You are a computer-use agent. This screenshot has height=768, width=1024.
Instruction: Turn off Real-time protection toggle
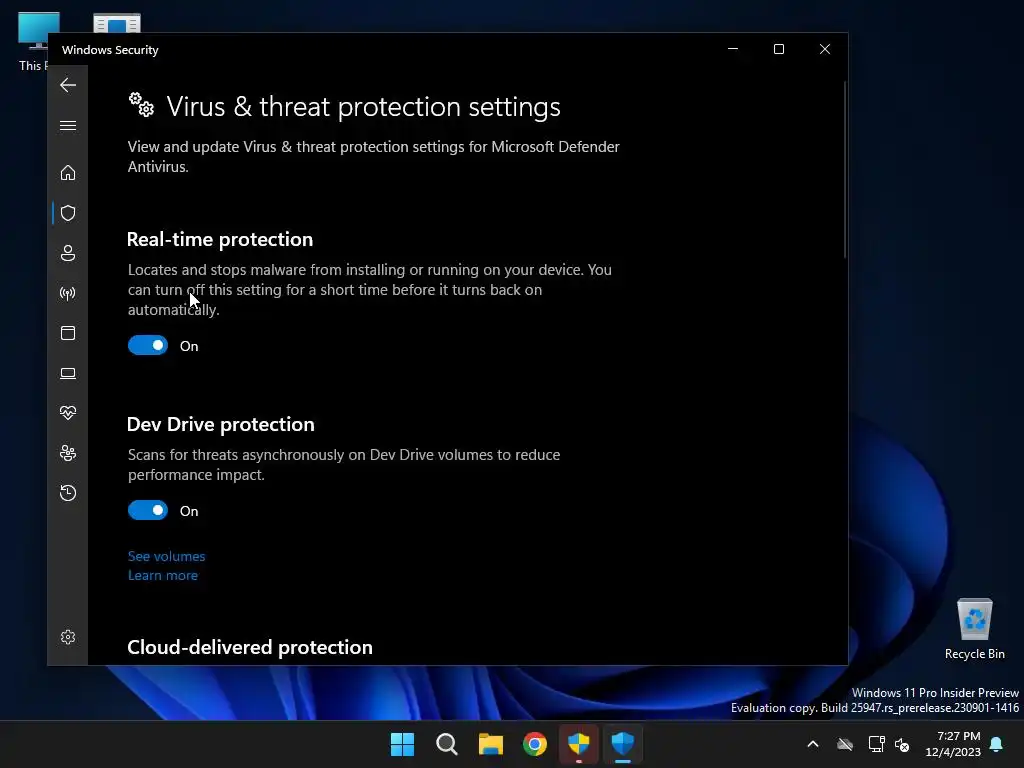click(148, 345)
